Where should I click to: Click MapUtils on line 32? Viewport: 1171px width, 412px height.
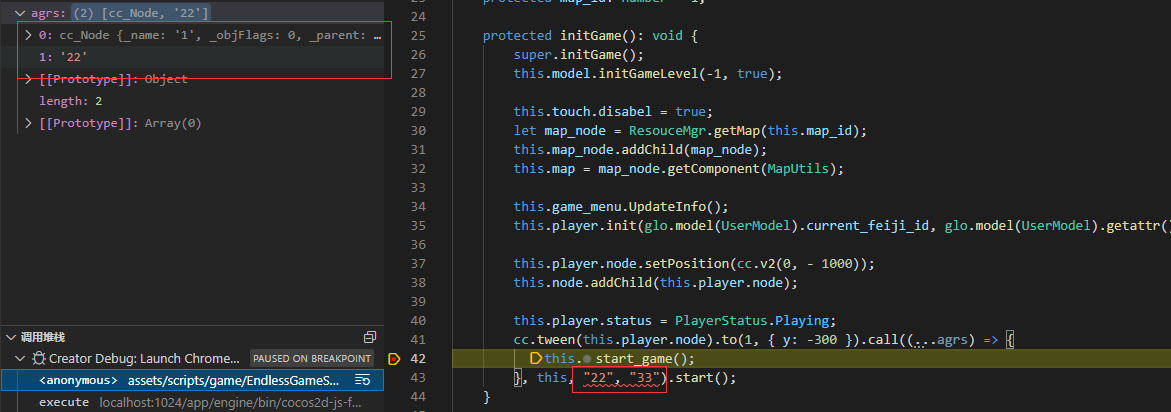point(798,169)
